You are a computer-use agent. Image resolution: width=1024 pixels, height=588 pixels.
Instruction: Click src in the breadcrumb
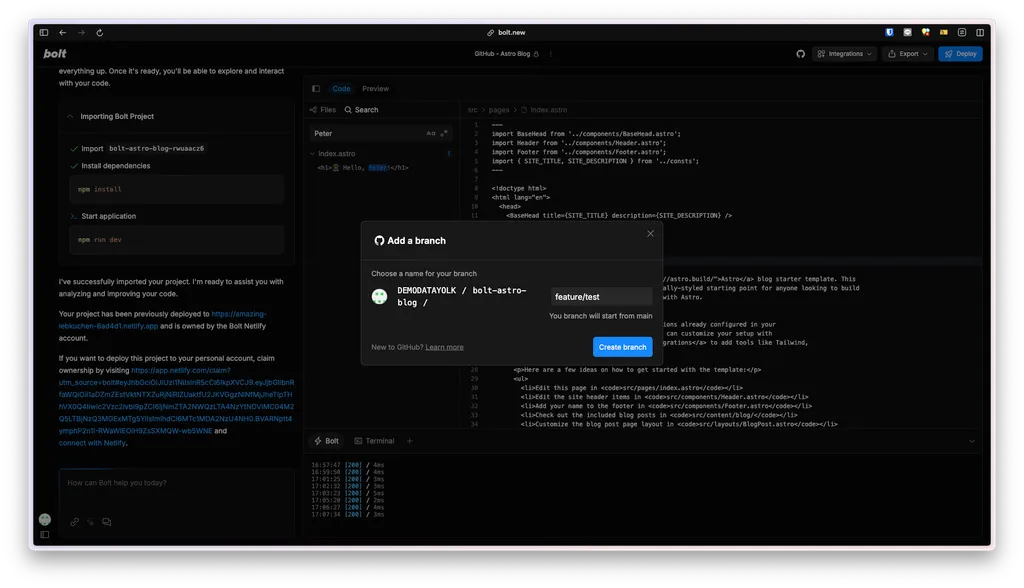point(472,110)
